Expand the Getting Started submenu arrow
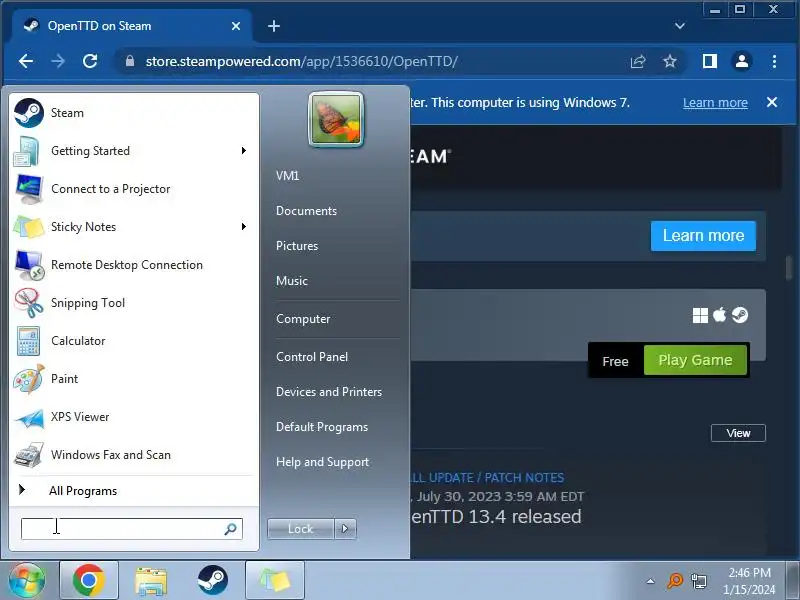Viewport: 800px width, 600px height. 244,151
